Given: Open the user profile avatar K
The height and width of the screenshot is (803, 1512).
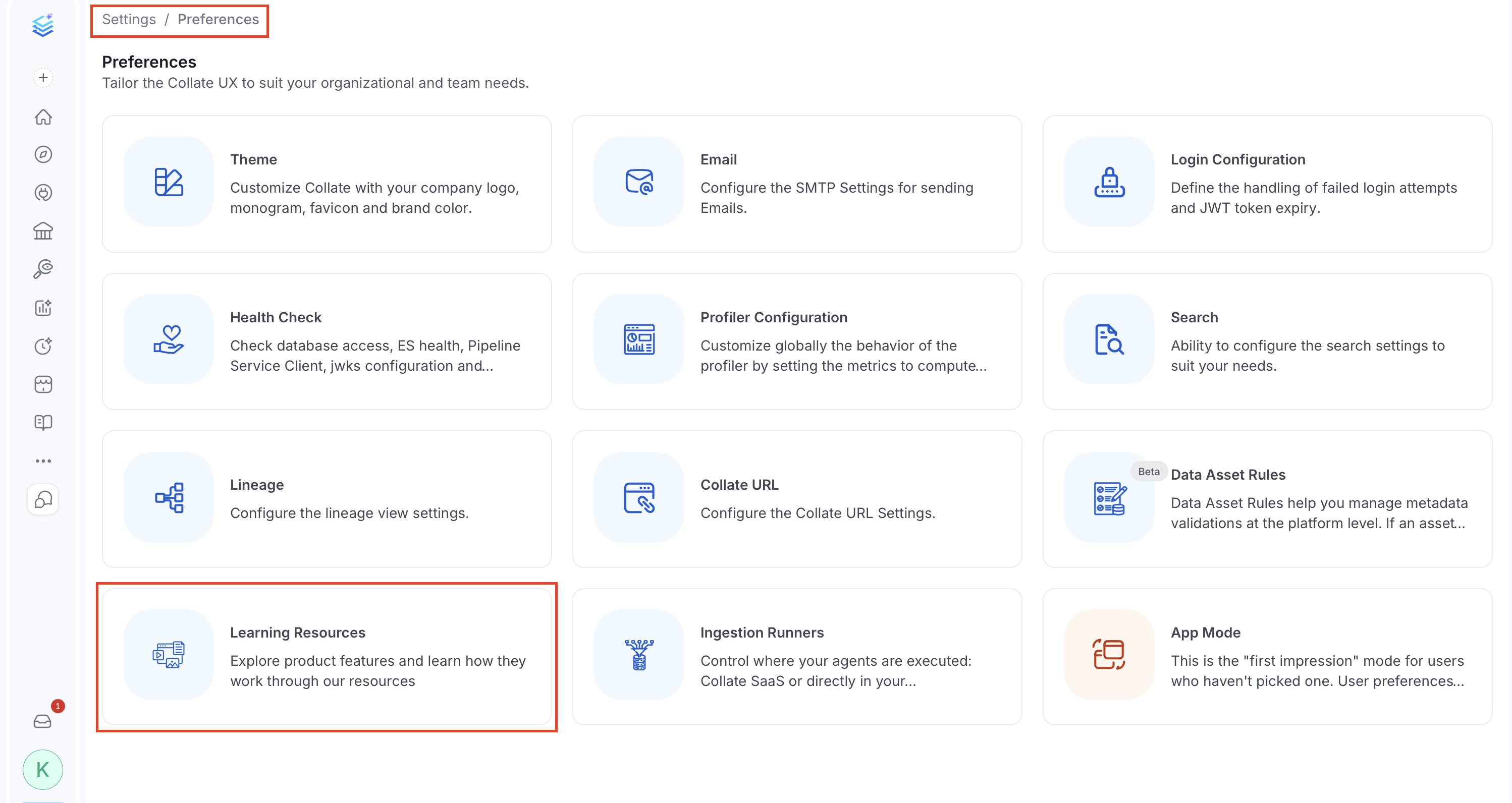Looking at the screenshot, I should [43, 770].
